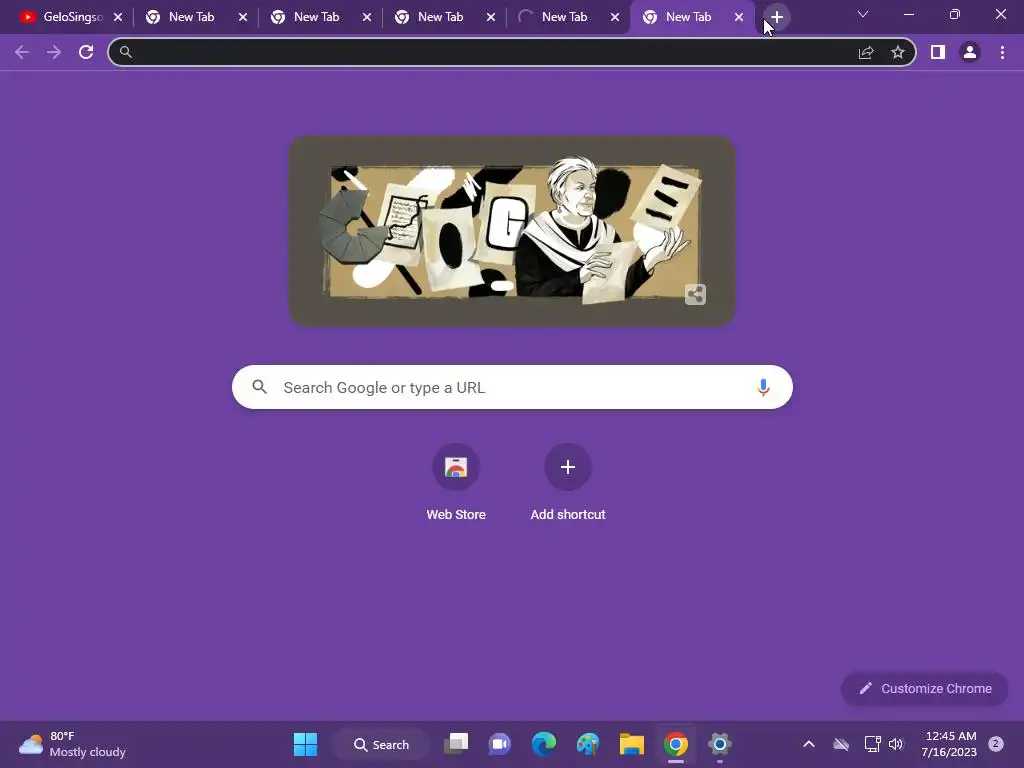Close the New Tab that is still loading
This screenshot has width=1024, height=768.
[615, 17]
